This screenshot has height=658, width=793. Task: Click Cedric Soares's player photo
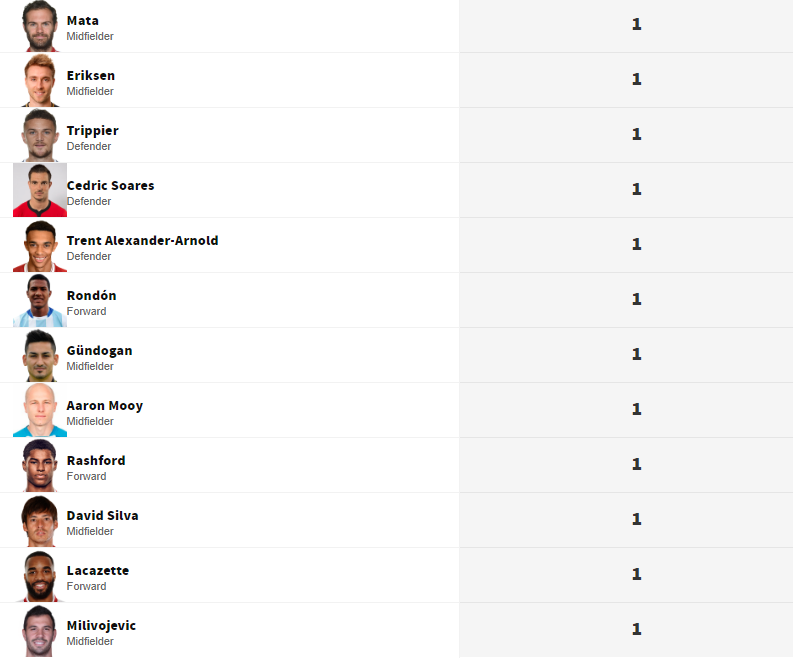(40, 191)
